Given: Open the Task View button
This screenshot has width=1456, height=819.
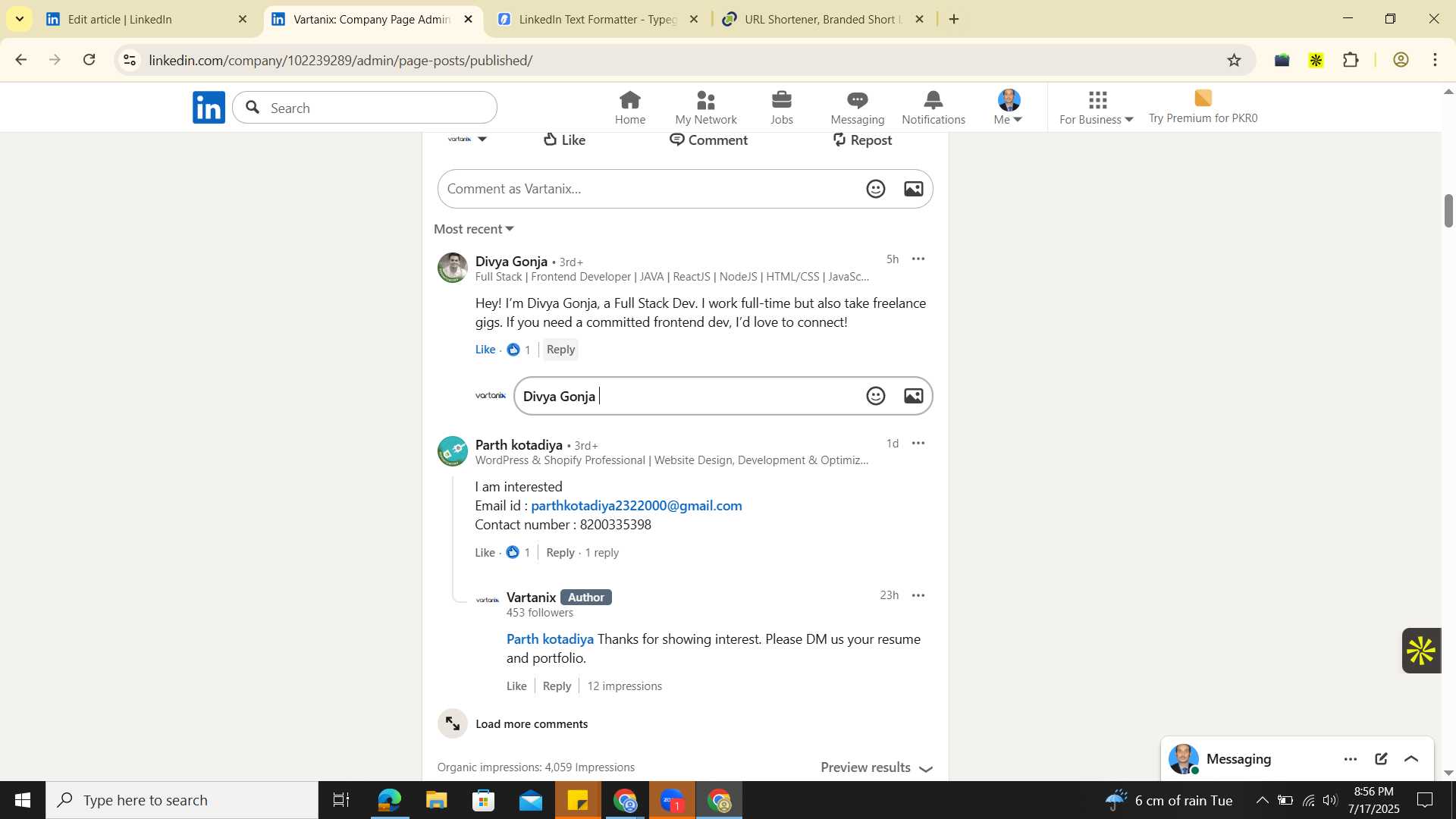Looking at the screenshot, I should 341,800.
